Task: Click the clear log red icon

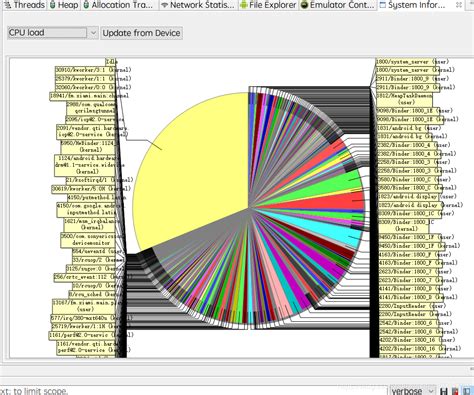Action: (455, 391)
